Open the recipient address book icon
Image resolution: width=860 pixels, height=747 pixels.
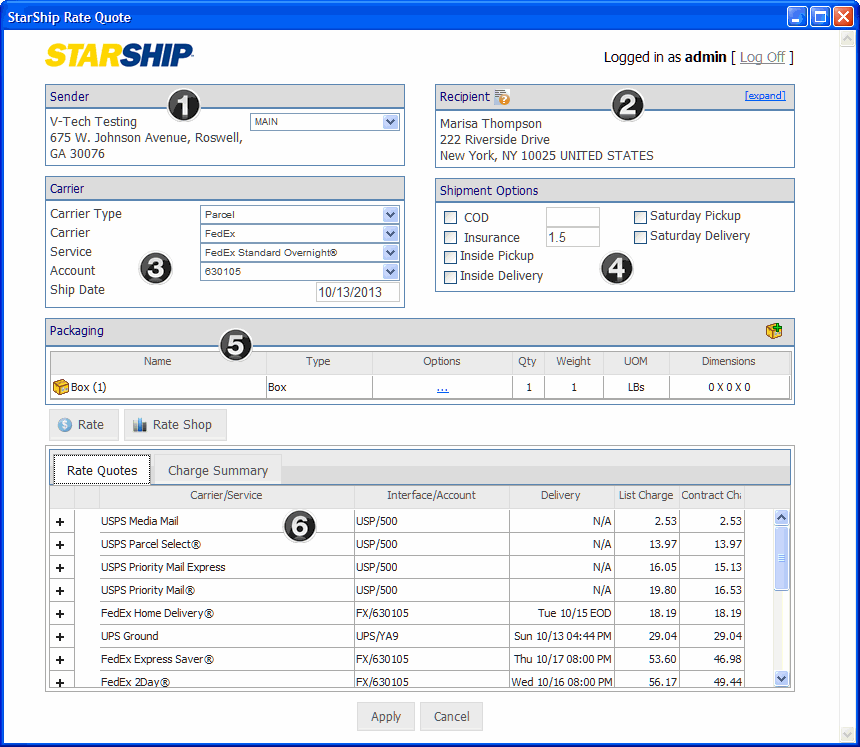pos(502,97)
